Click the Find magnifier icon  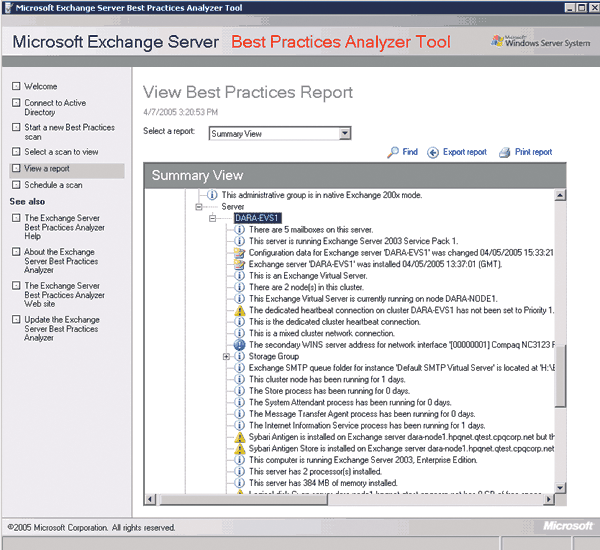click(x=392, y=153)
